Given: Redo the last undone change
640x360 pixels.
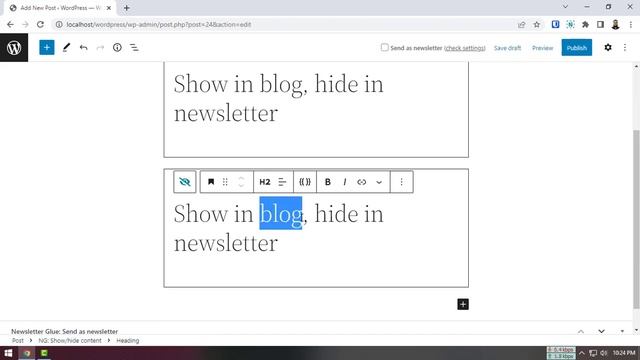Looking at the screenshot, I should pos(100,48).
